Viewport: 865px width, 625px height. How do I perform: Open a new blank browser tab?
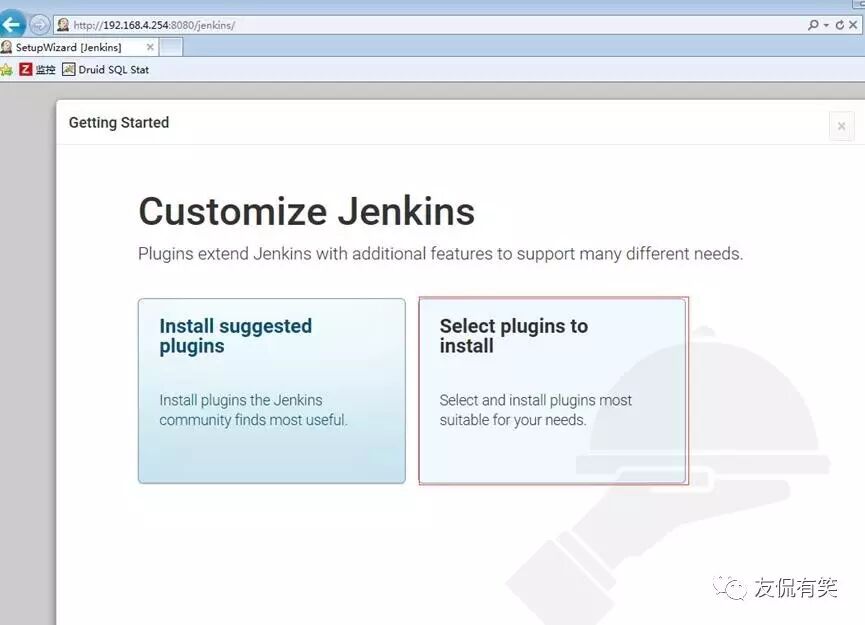click(x=171, y=47)
